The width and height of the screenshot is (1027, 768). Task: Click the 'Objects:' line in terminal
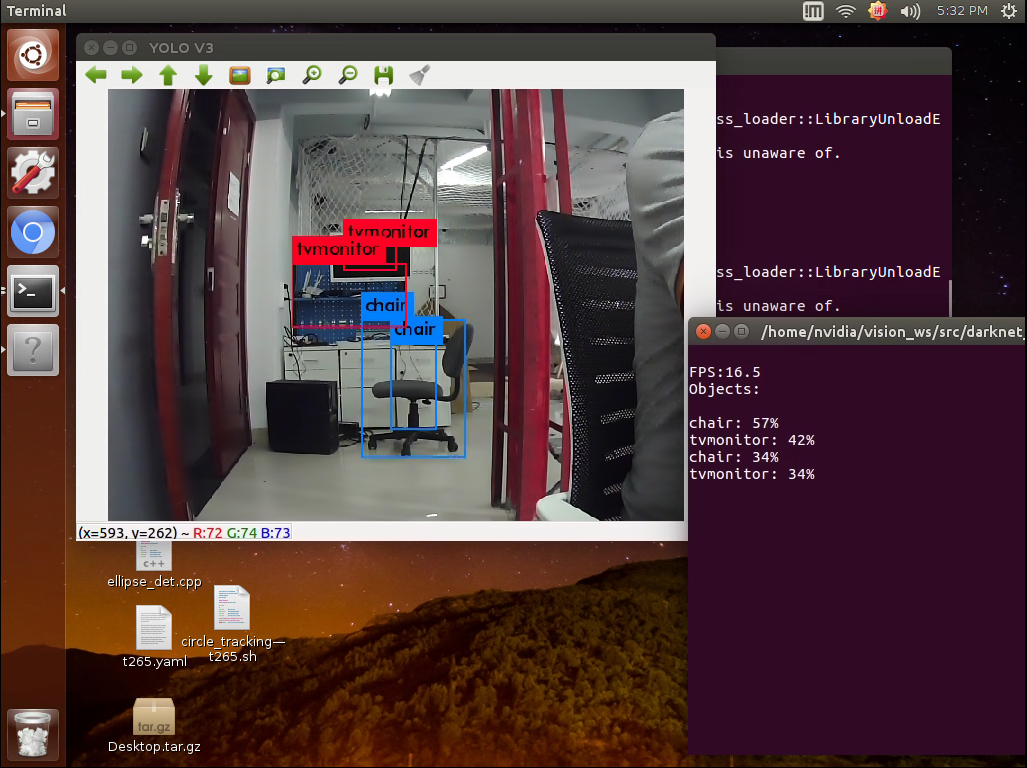click(724, 389)
